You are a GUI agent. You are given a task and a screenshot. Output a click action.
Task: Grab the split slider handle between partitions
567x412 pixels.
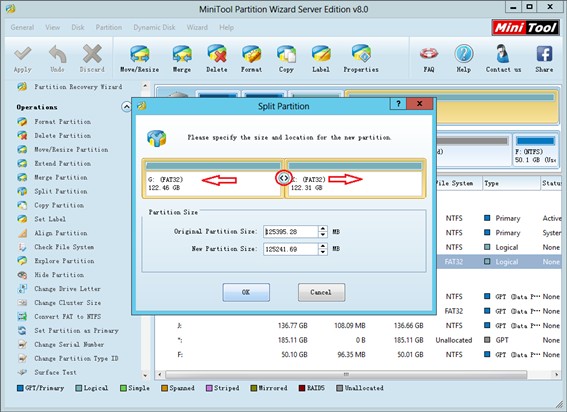tap(284, 178)
